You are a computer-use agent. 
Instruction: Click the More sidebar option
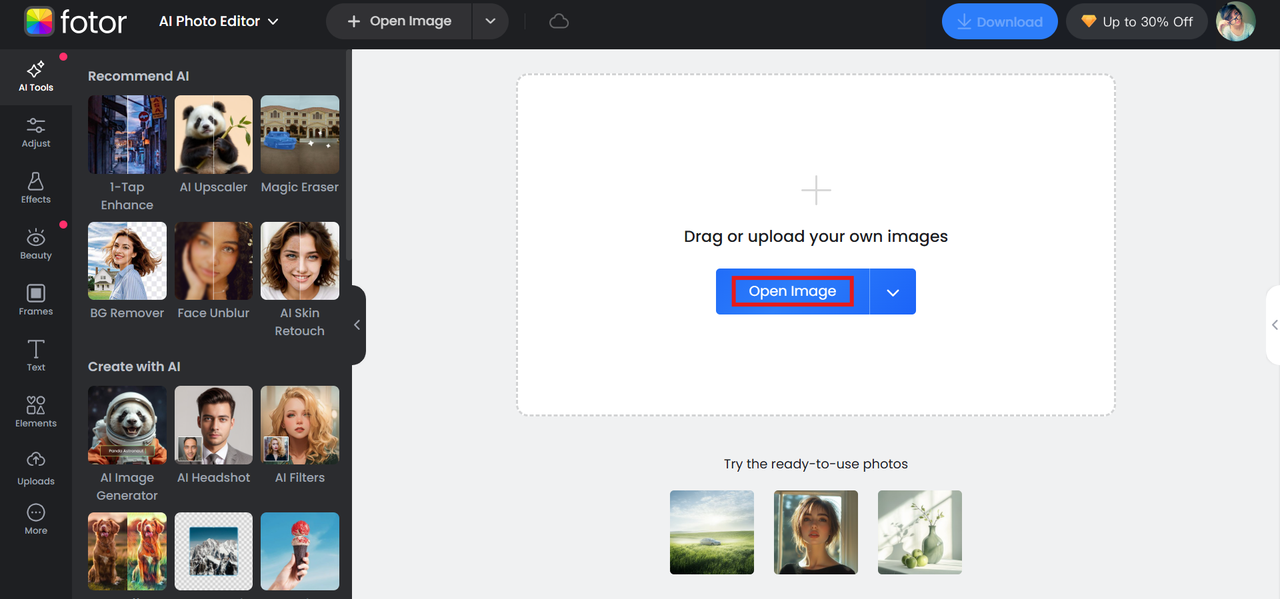pyautogui.click(x=36, y=519)
